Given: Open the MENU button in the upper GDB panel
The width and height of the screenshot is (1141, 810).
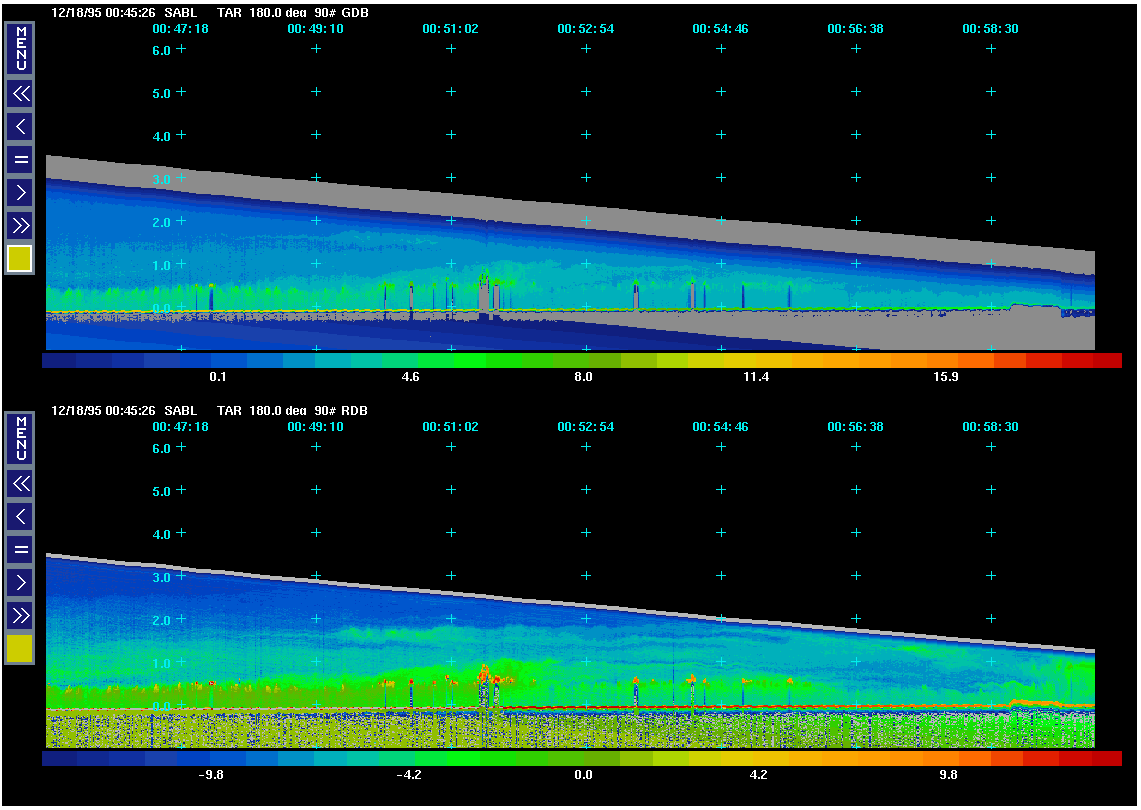Looking at the screenshot, I should [20, 48].
